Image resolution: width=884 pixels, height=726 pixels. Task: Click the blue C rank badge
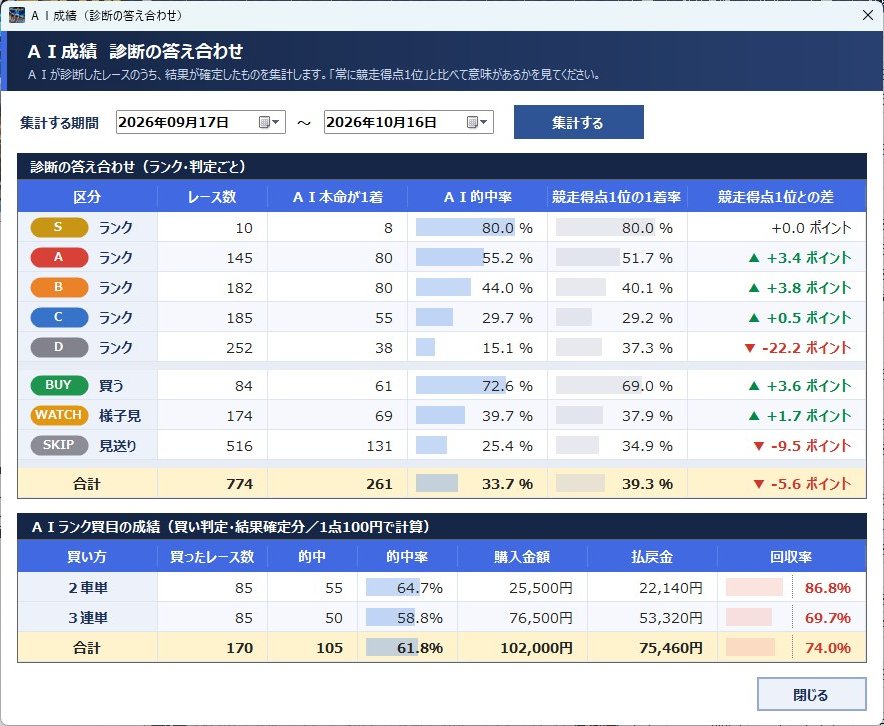point(59,317)
